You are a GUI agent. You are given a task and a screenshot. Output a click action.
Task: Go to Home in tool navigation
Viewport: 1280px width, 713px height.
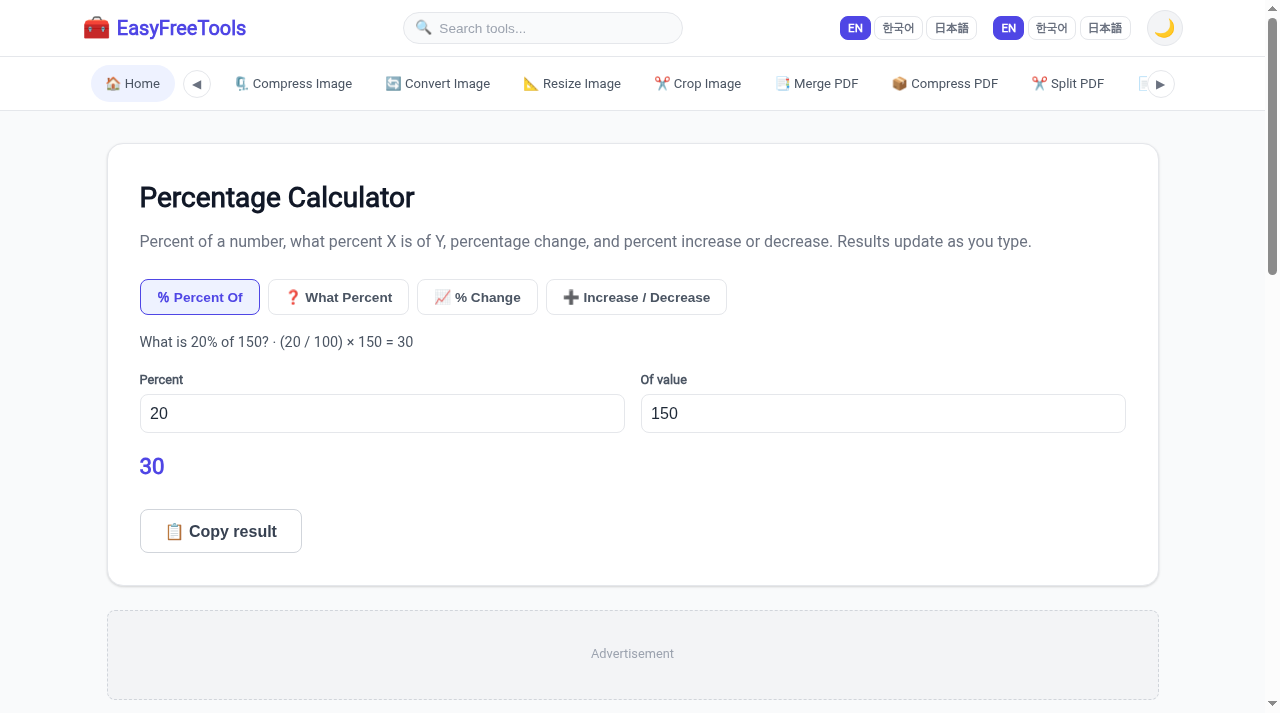[x=133, y=84]
